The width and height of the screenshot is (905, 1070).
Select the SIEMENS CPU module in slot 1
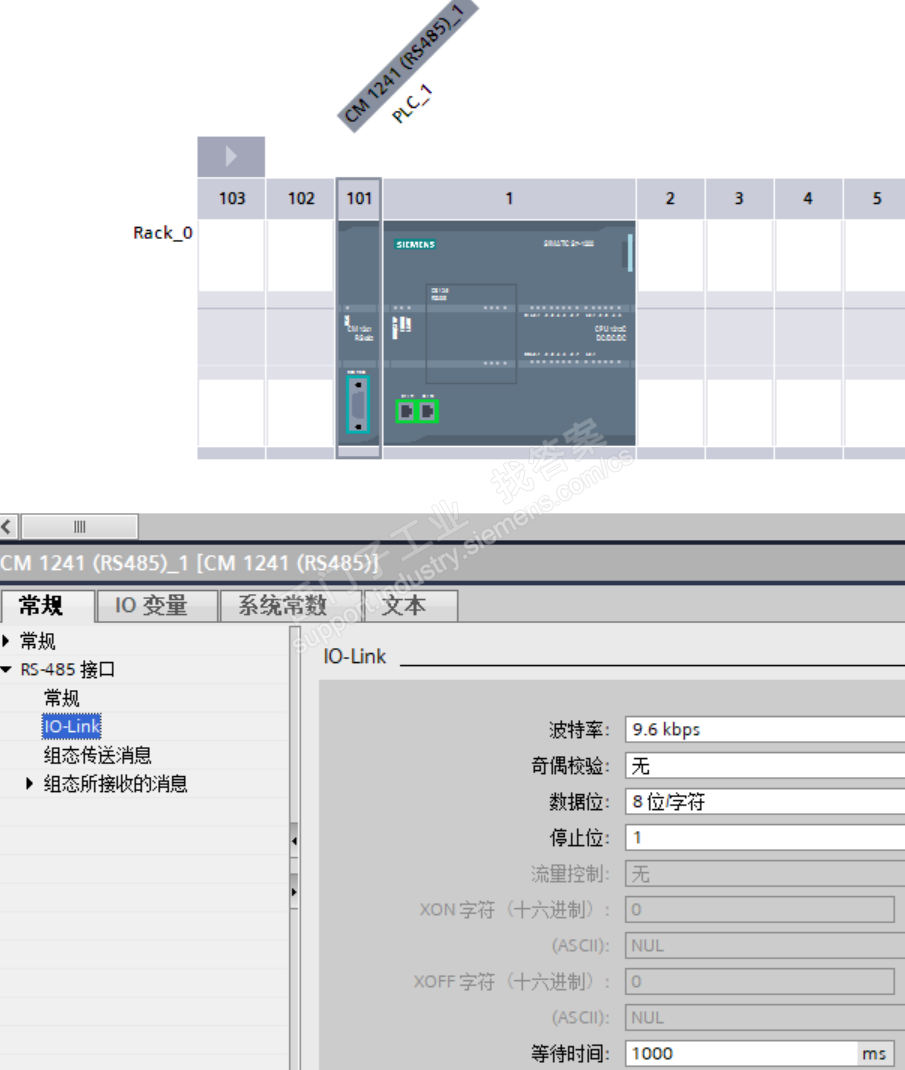[509, 333]
